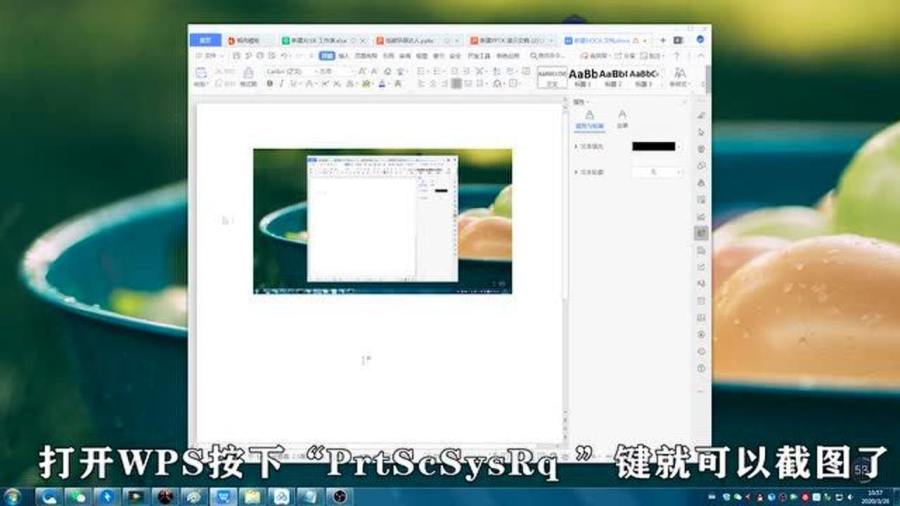Toggle Underline formatting

pos(294,84)
